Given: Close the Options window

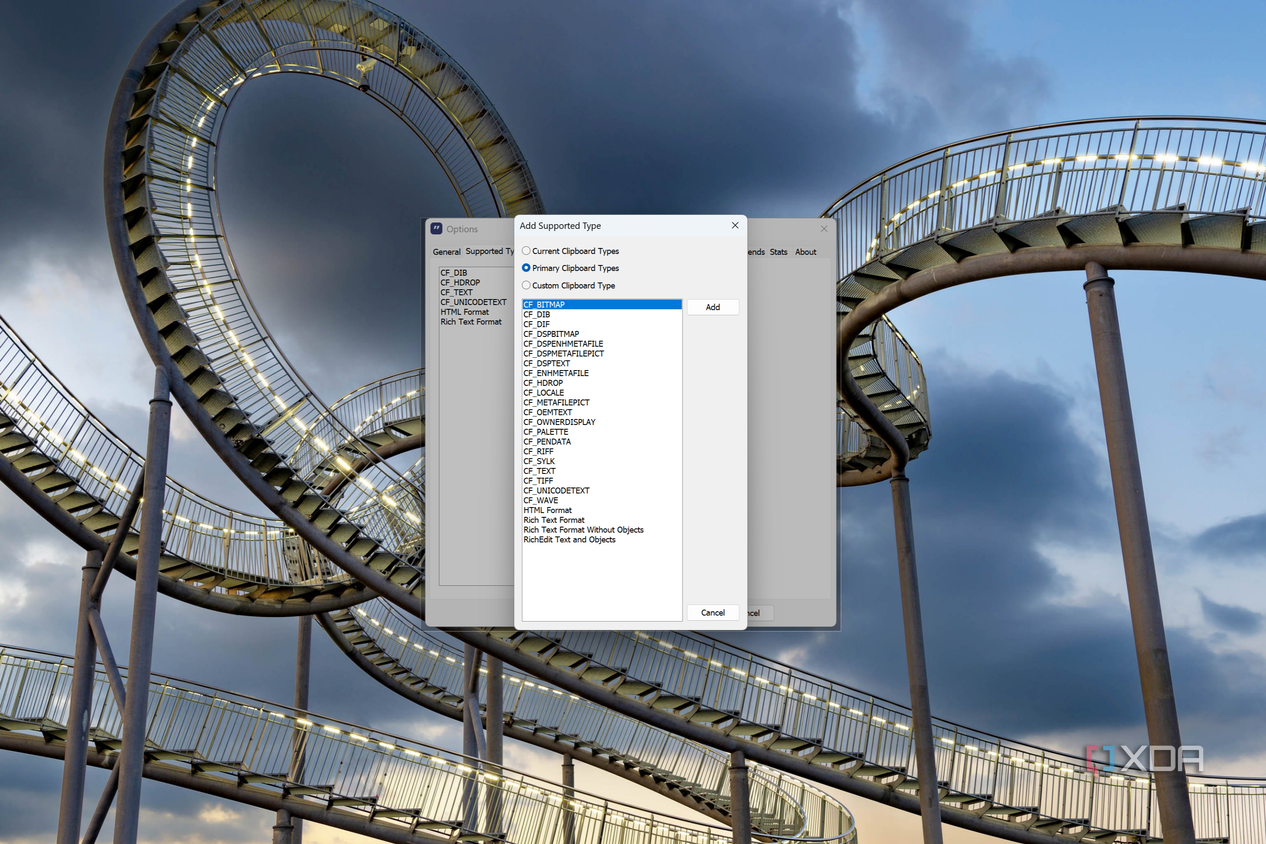Looking at the screenshot, I should coord(824,229).
